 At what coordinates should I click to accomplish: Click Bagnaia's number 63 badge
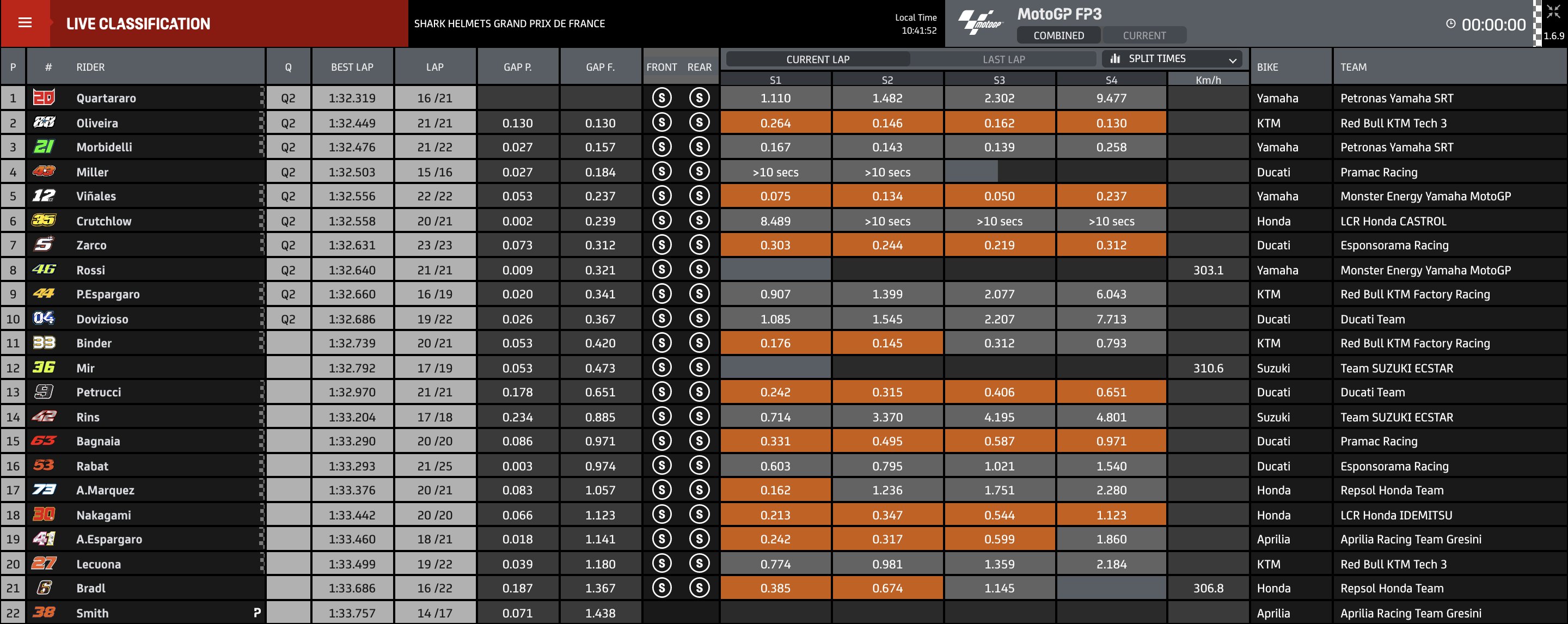pos(44,441)
